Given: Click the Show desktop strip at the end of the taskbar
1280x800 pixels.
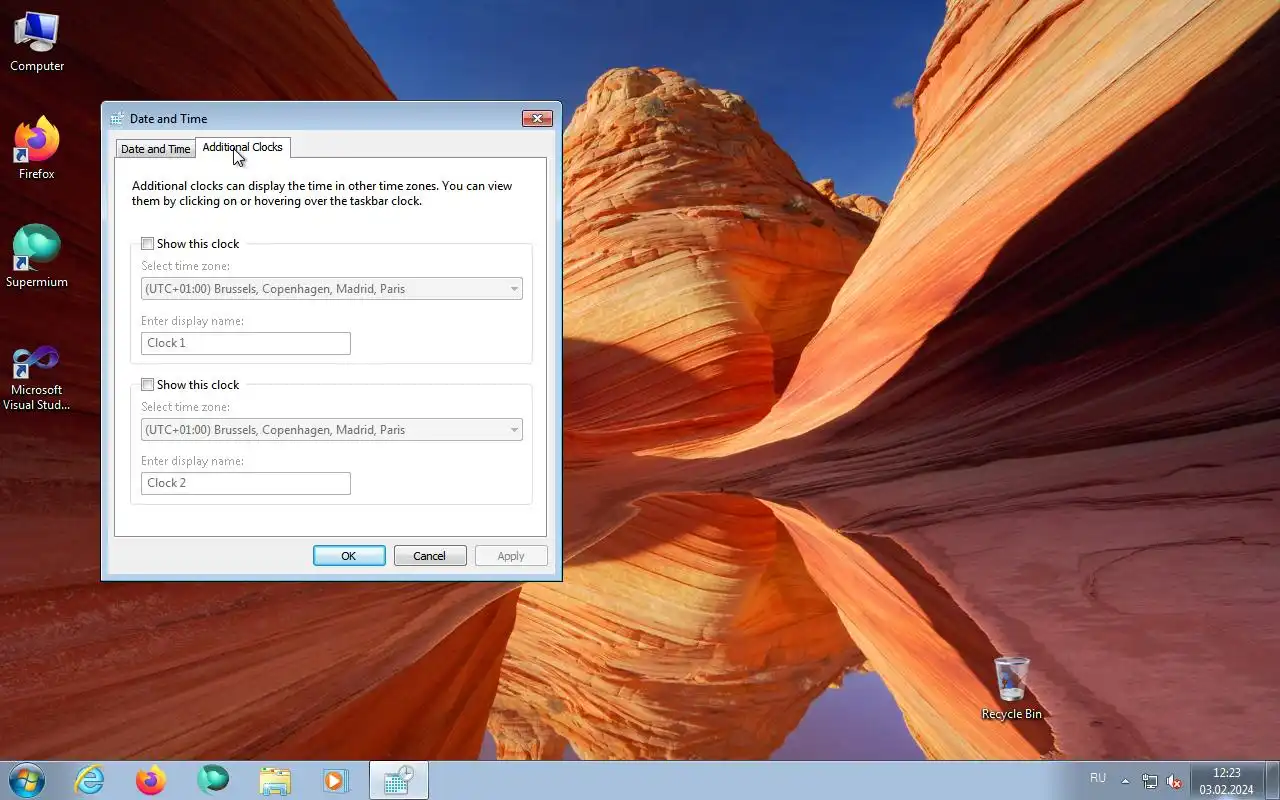Looking at the screenshot, I should coord(1272,780).
